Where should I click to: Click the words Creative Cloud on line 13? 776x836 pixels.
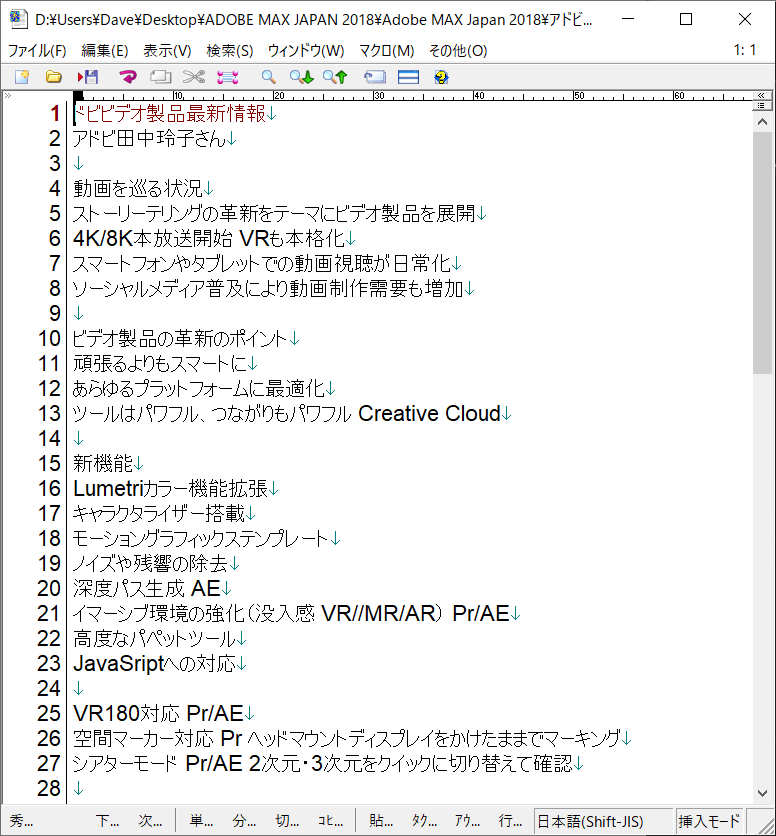(x=429, y=413)
